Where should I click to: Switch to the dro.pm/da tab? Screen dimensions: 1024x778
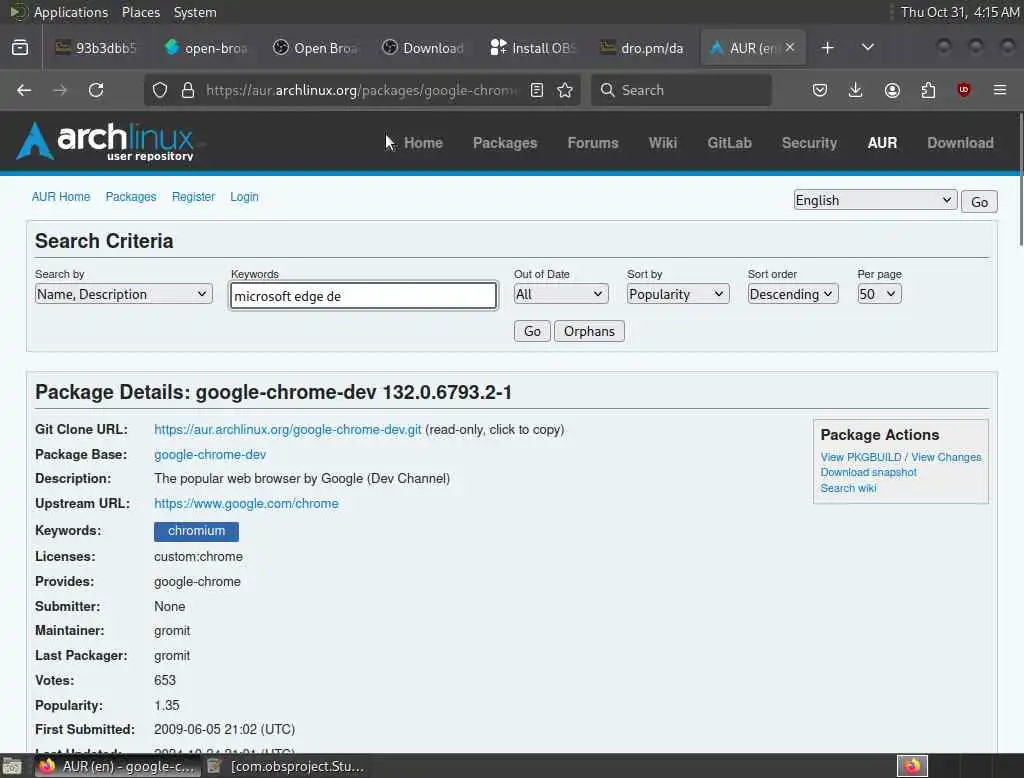pyautogui.click(x=643, y=48)
